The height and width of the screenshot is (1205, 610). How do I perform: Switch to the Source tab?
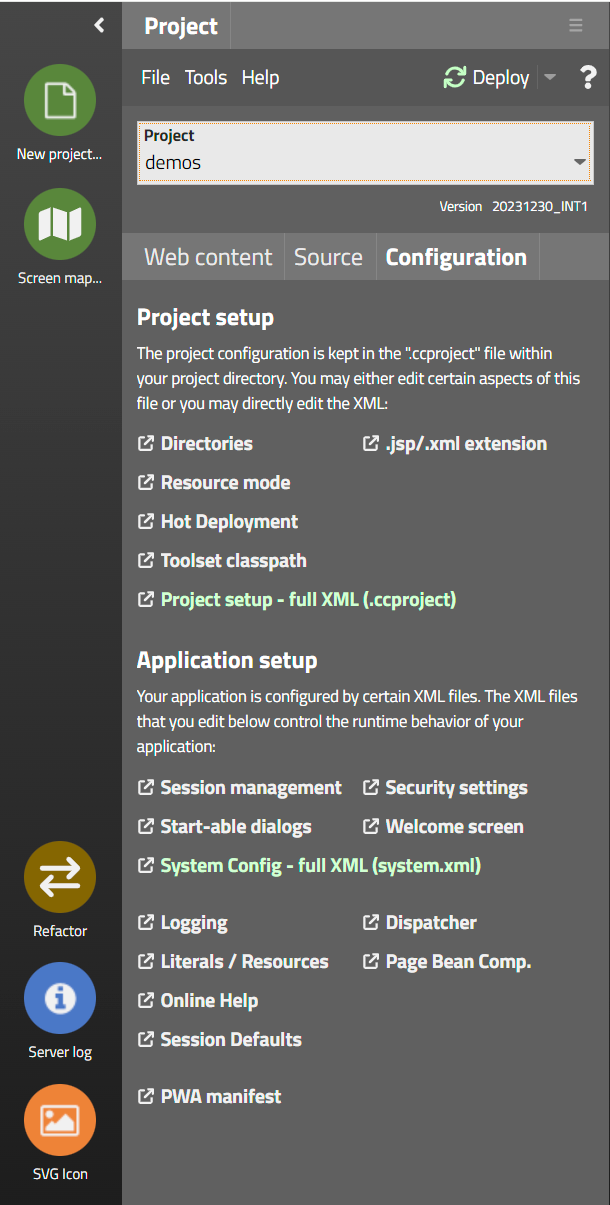[x=328, y=257]
